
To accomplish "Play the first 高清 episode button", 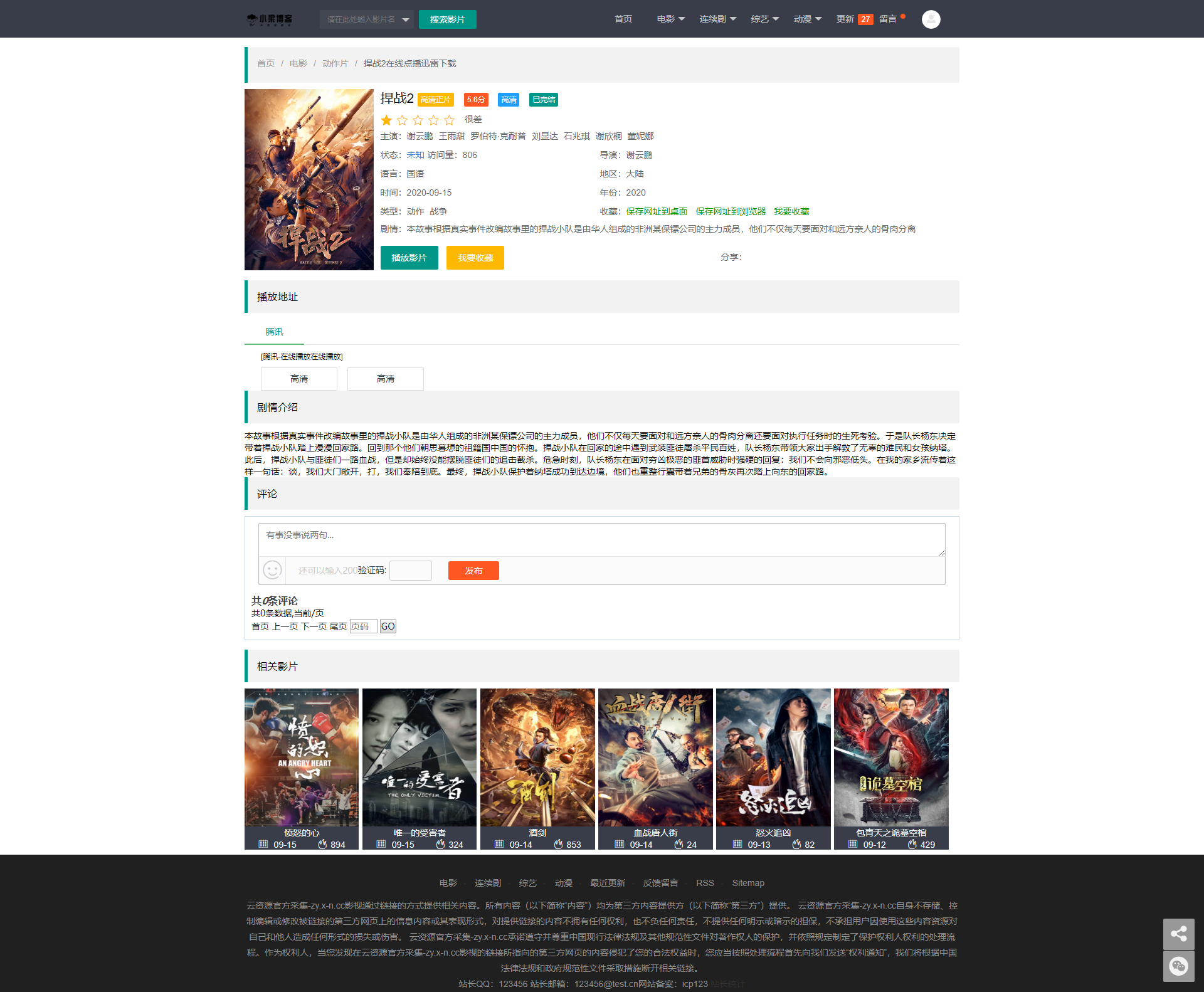I will pyautogui.click(x=299, y=379).
